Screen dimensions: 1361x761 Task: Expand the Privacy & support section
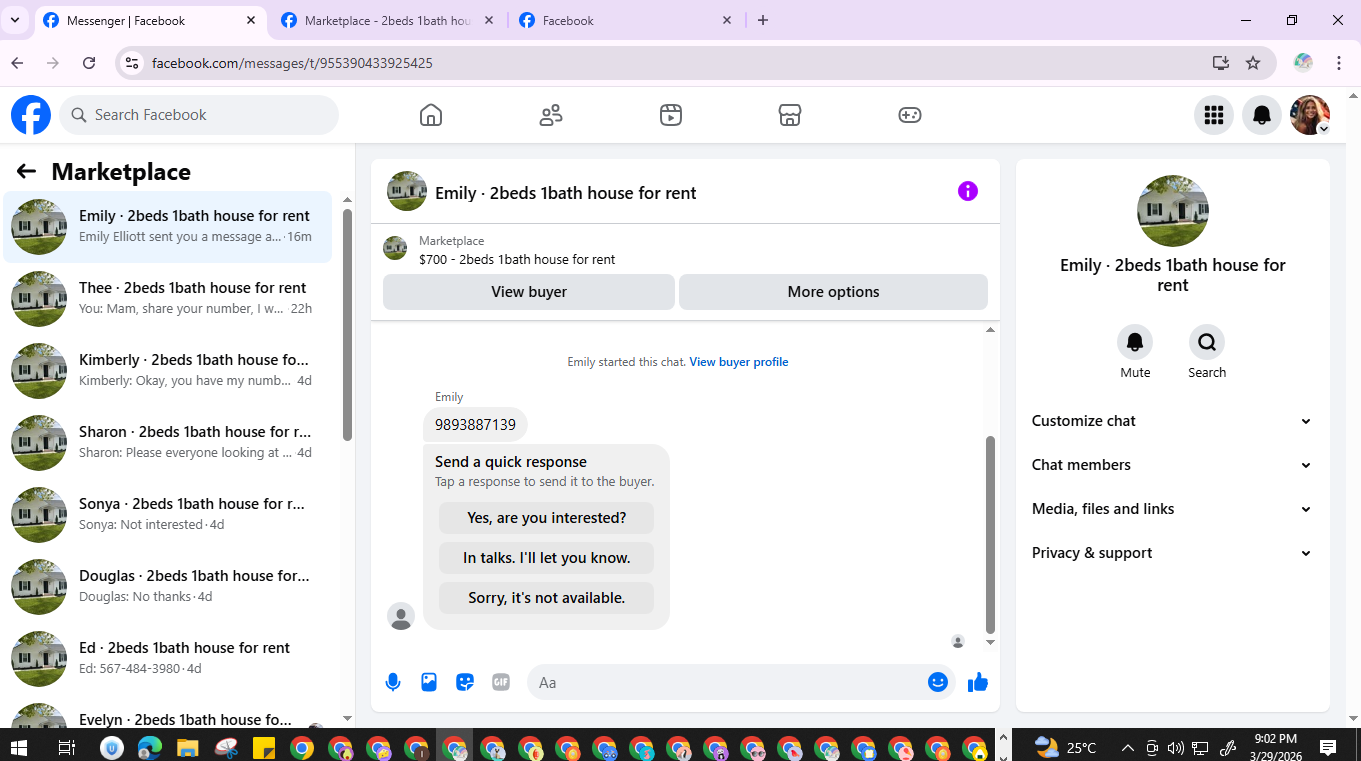click(1172, 553)
